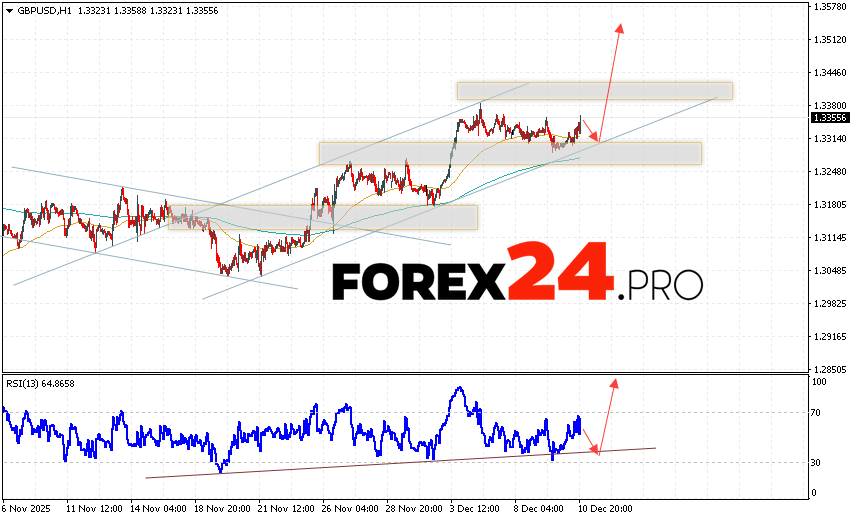Click the OHLC values 1.33231 1.33588 text

tap(112, 11)
